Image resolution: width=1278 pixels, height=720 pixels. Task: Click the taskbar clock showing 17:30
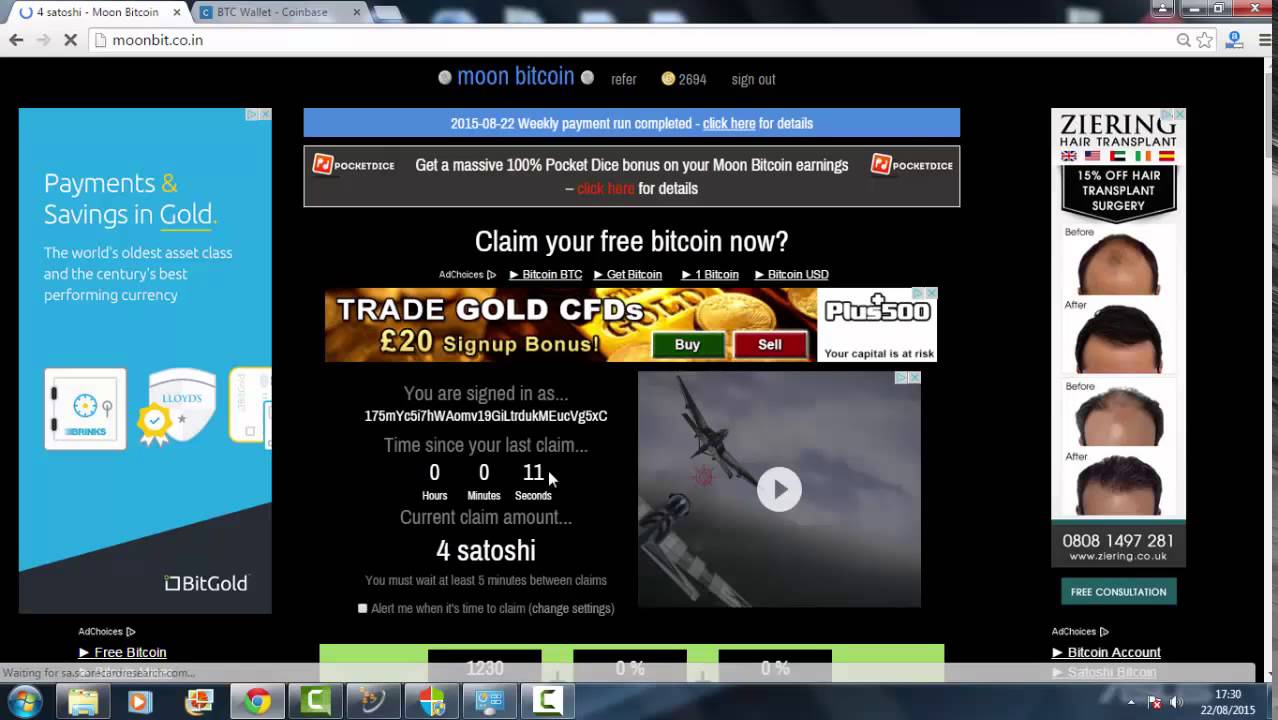pyautogui.click(x=1228, y=702)
